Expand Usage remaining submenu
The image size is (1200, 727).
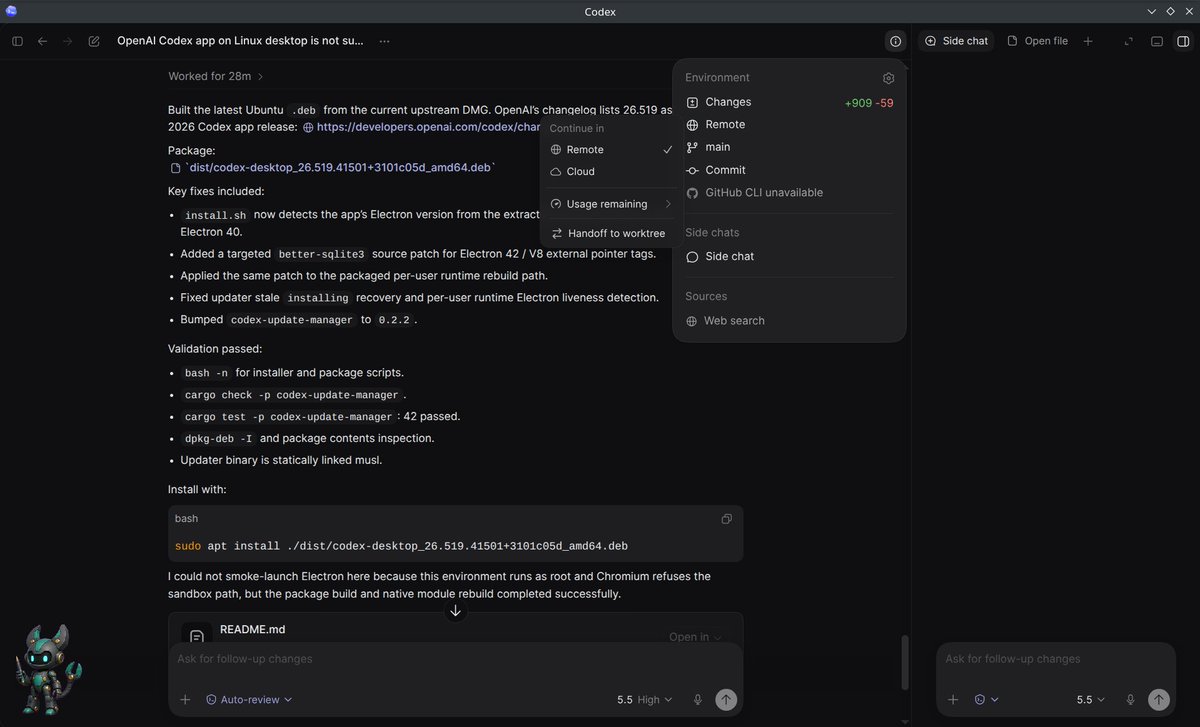611,204
